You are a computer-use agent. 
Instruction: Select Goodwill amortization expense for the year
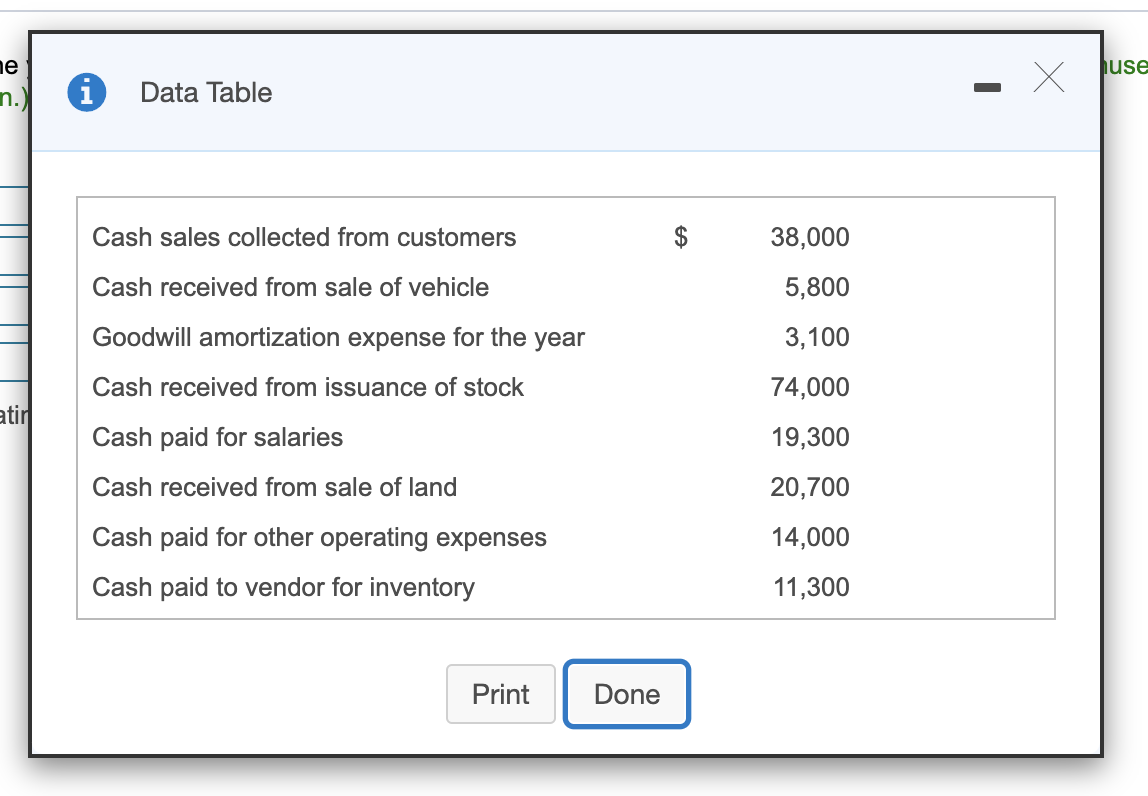pos(338,337)
